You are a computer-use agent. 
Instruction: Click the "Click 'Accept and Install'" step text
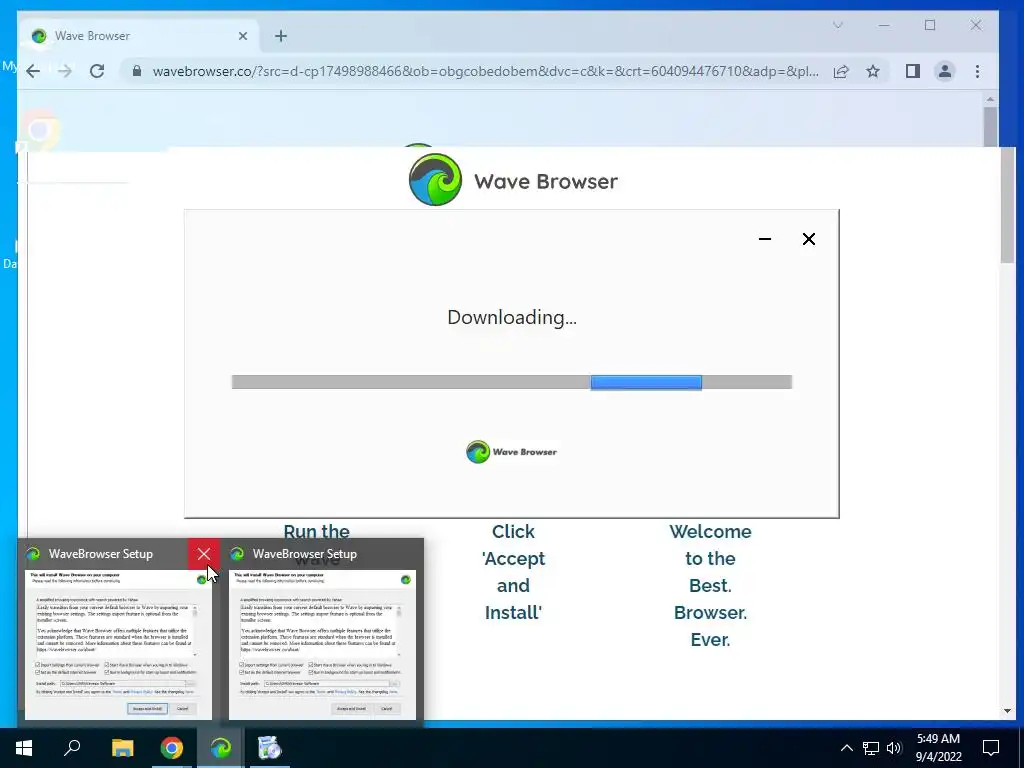[513, 572]
